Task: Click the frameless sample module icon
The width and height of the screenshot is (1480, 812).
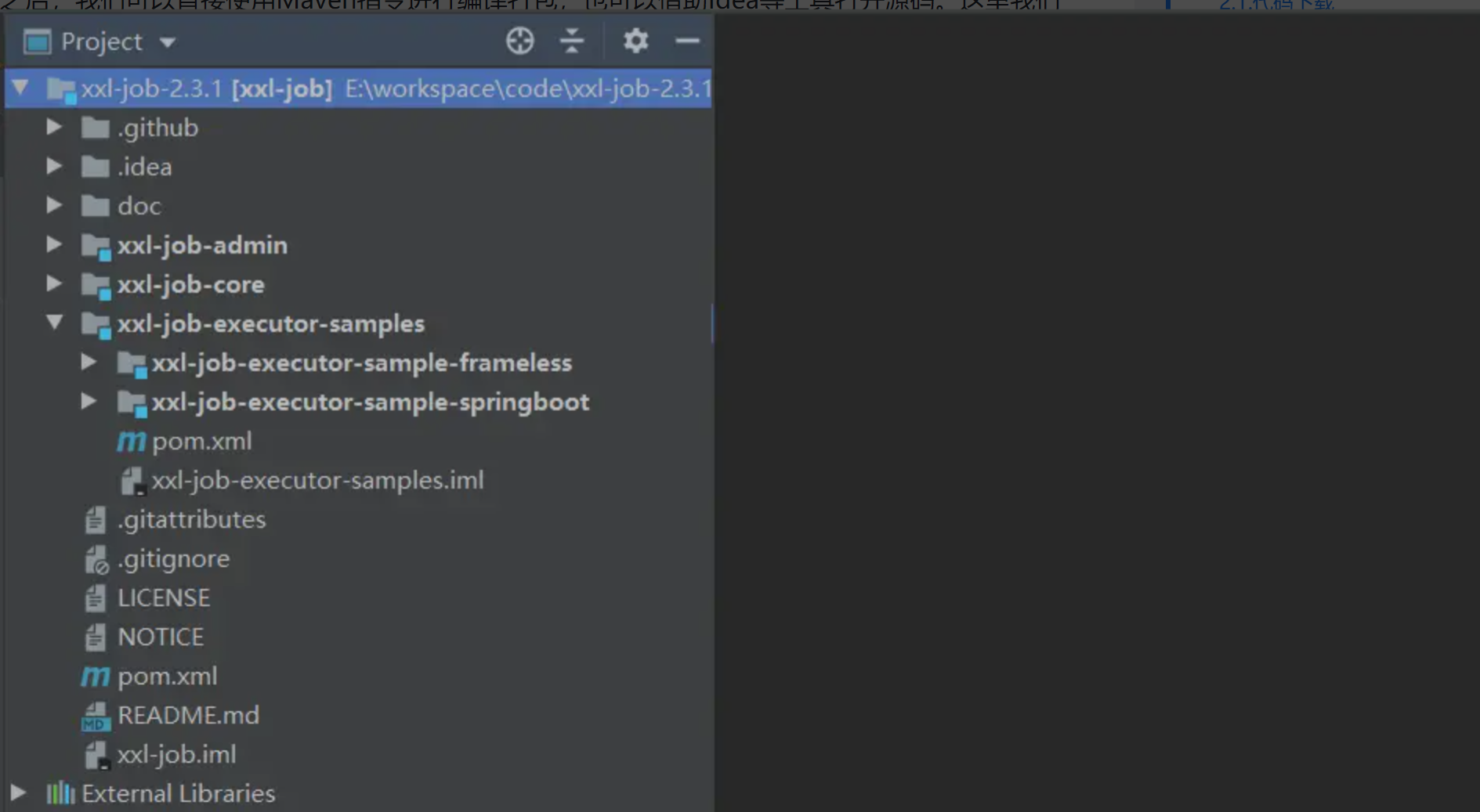Action: (132, 364)
